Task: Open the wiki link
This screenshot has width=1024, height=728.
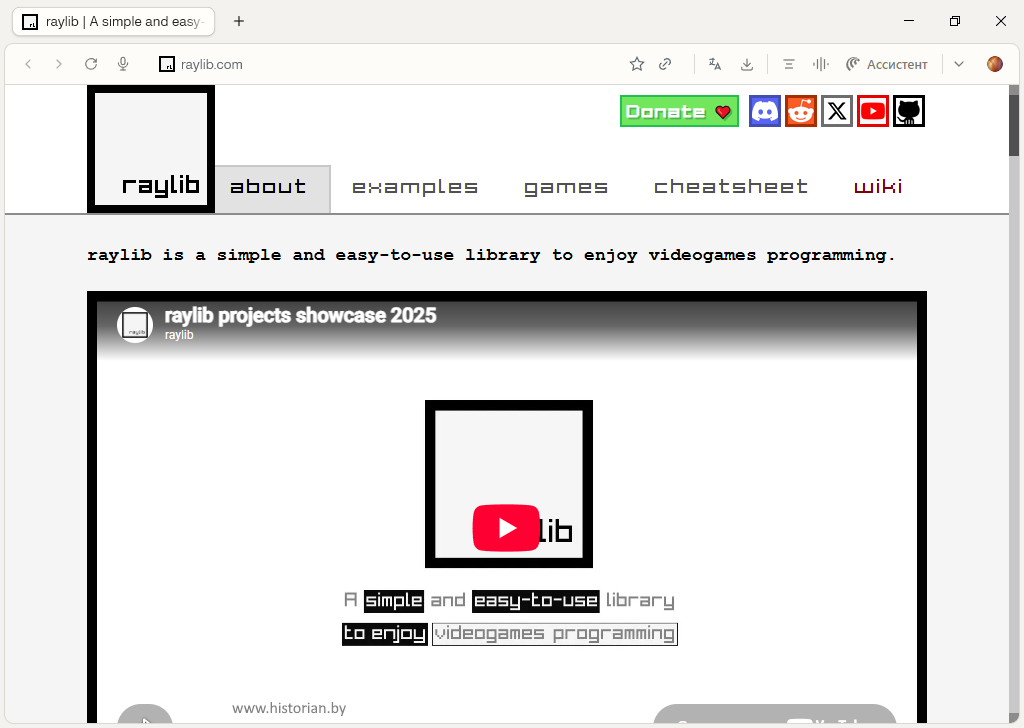Action: pyautogui.click(x=878, y=187)
